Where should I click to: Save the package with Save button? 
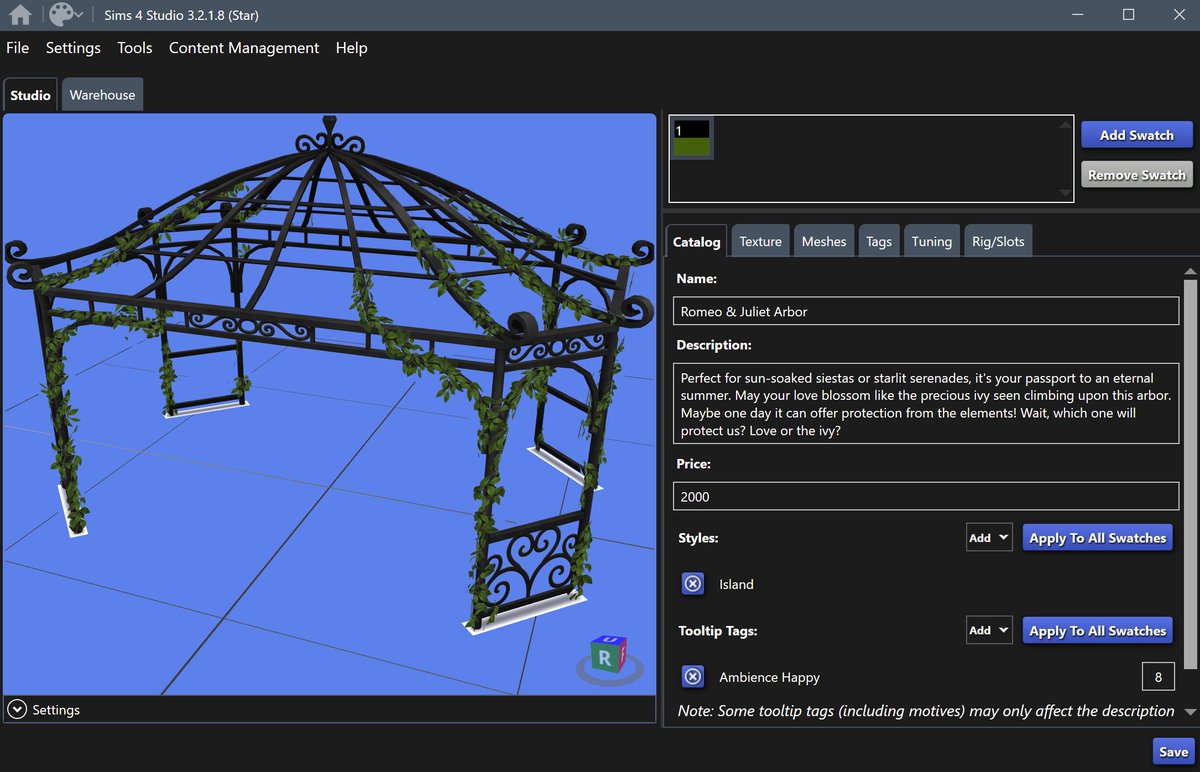click(1173, 752)
